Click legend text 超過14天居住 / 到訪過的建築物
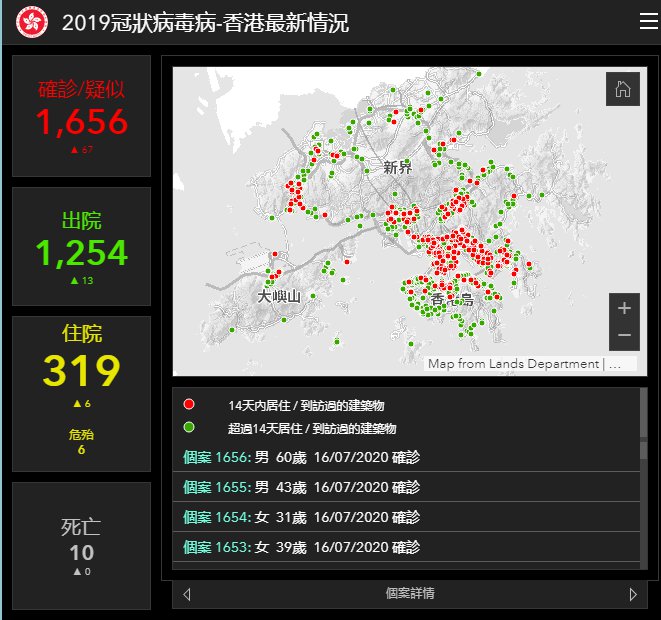The height and width of the screenshot is (620, 661). (x=312, y=429)
